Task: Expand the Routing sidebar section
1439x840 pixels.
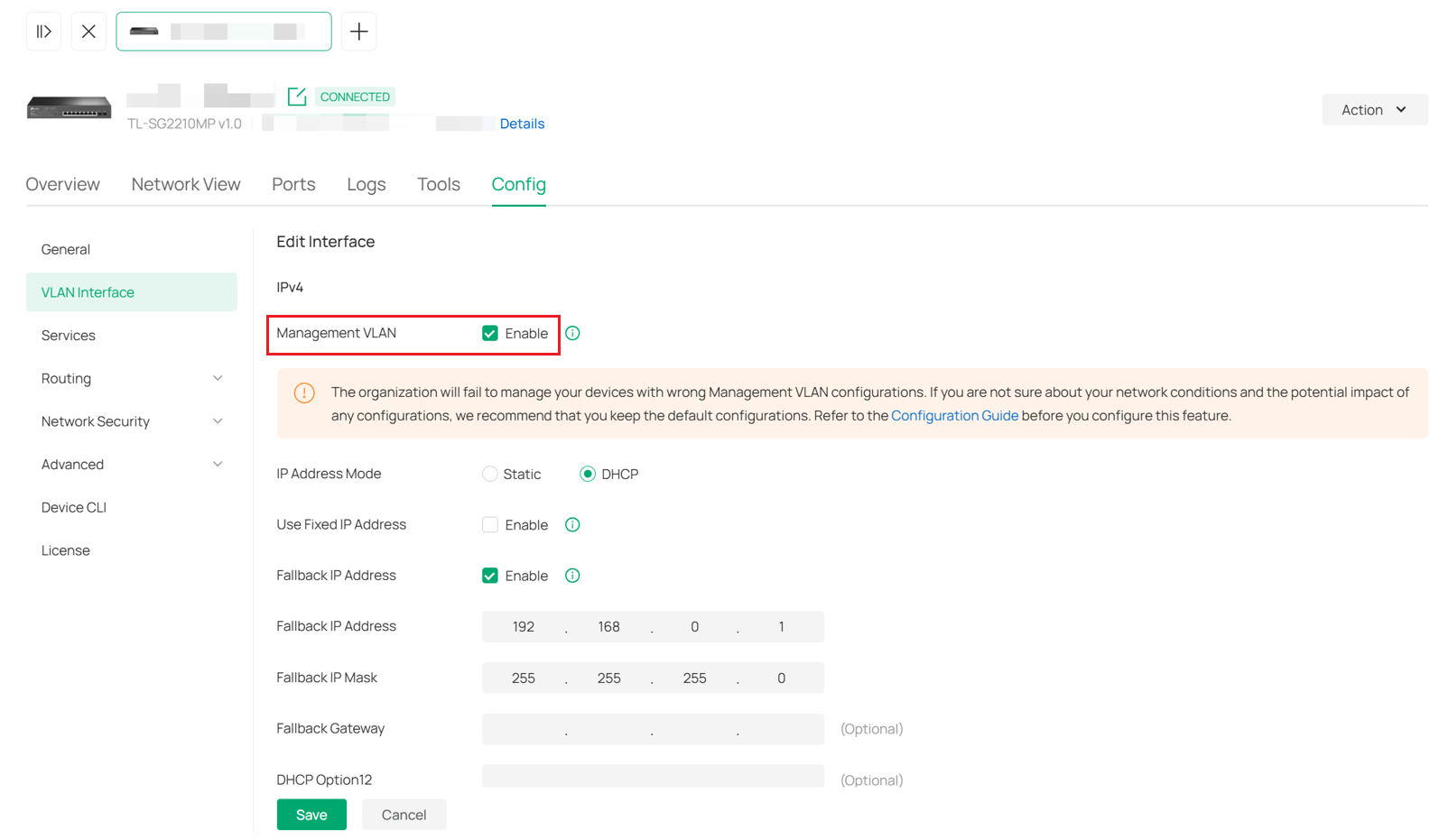Action: point(132,378)
